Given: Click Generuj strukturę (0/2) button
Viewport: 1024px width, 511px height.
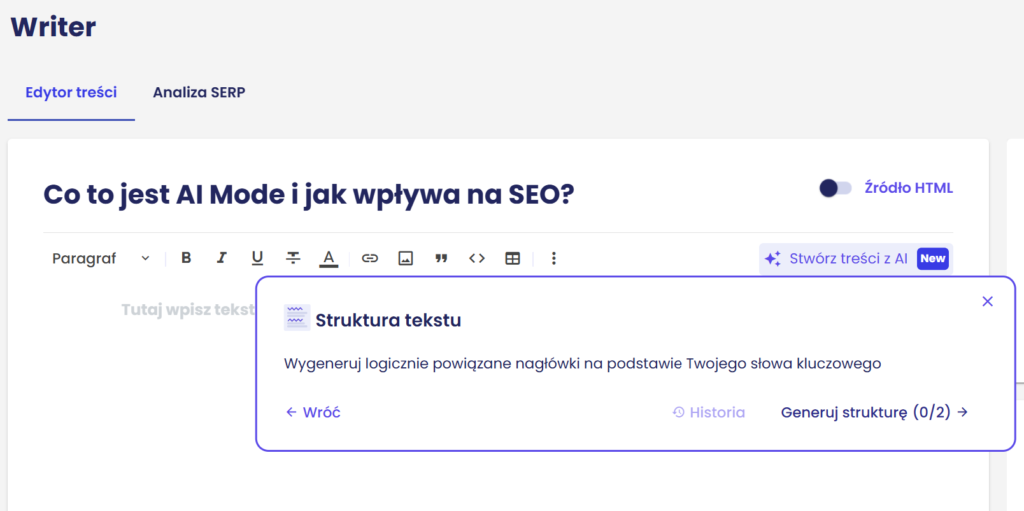Looking at the screenshot, I should point(874,412).
